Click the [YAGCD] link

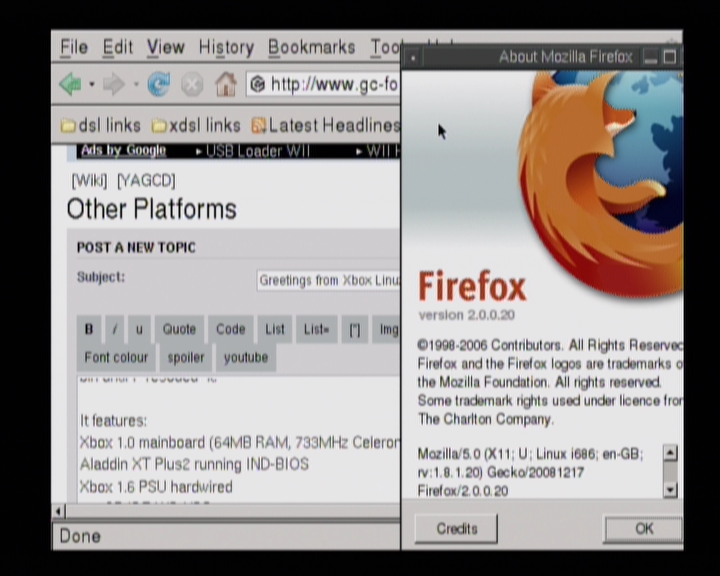click(146, 181)
